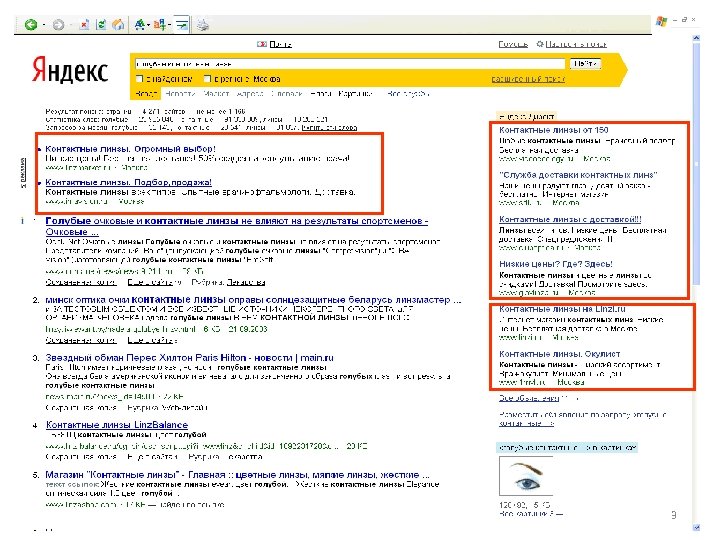This screenshot has height=540, width=720.
Task: Open ad 'Контактные линзы. Огромный выбор!'
Action: pyautogui.click(x=130, y=149)
